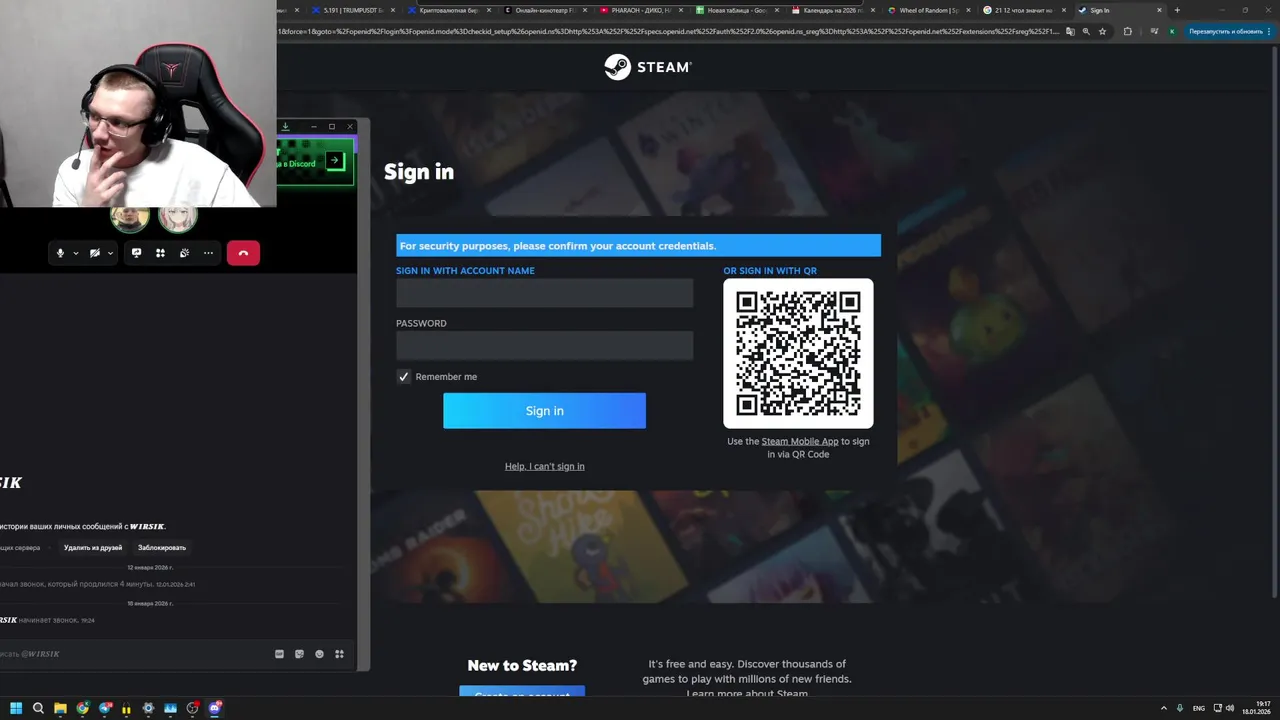Screen dimensions: 1280x720
Task: Open the green K profile avatar
Action: (x=1172, y=31)
